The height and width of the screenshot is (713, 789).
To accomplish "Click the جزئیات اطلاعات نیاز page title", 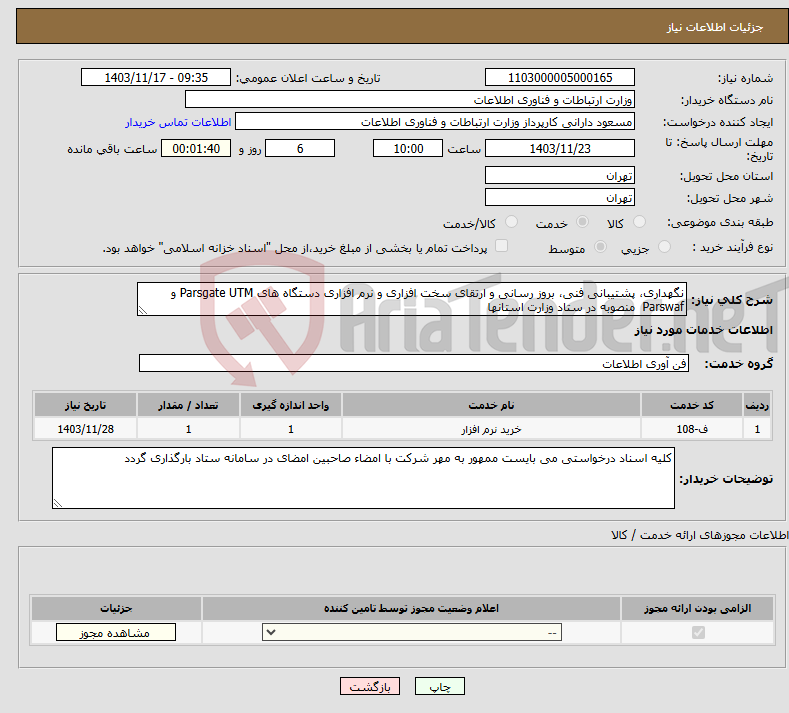I will point(715,27).
